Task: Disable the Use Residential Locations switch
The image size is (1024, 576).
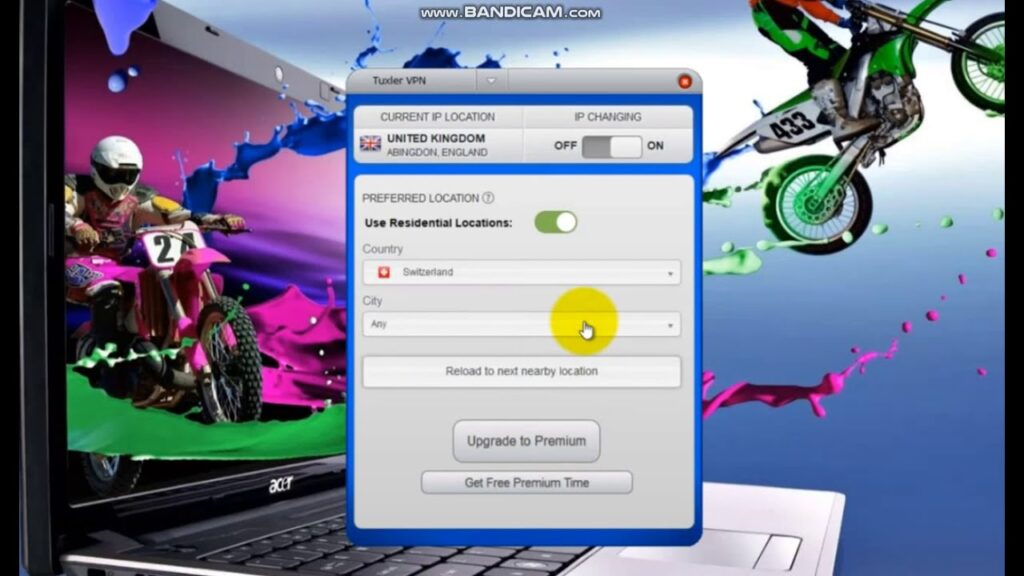Action: (556, 223)
